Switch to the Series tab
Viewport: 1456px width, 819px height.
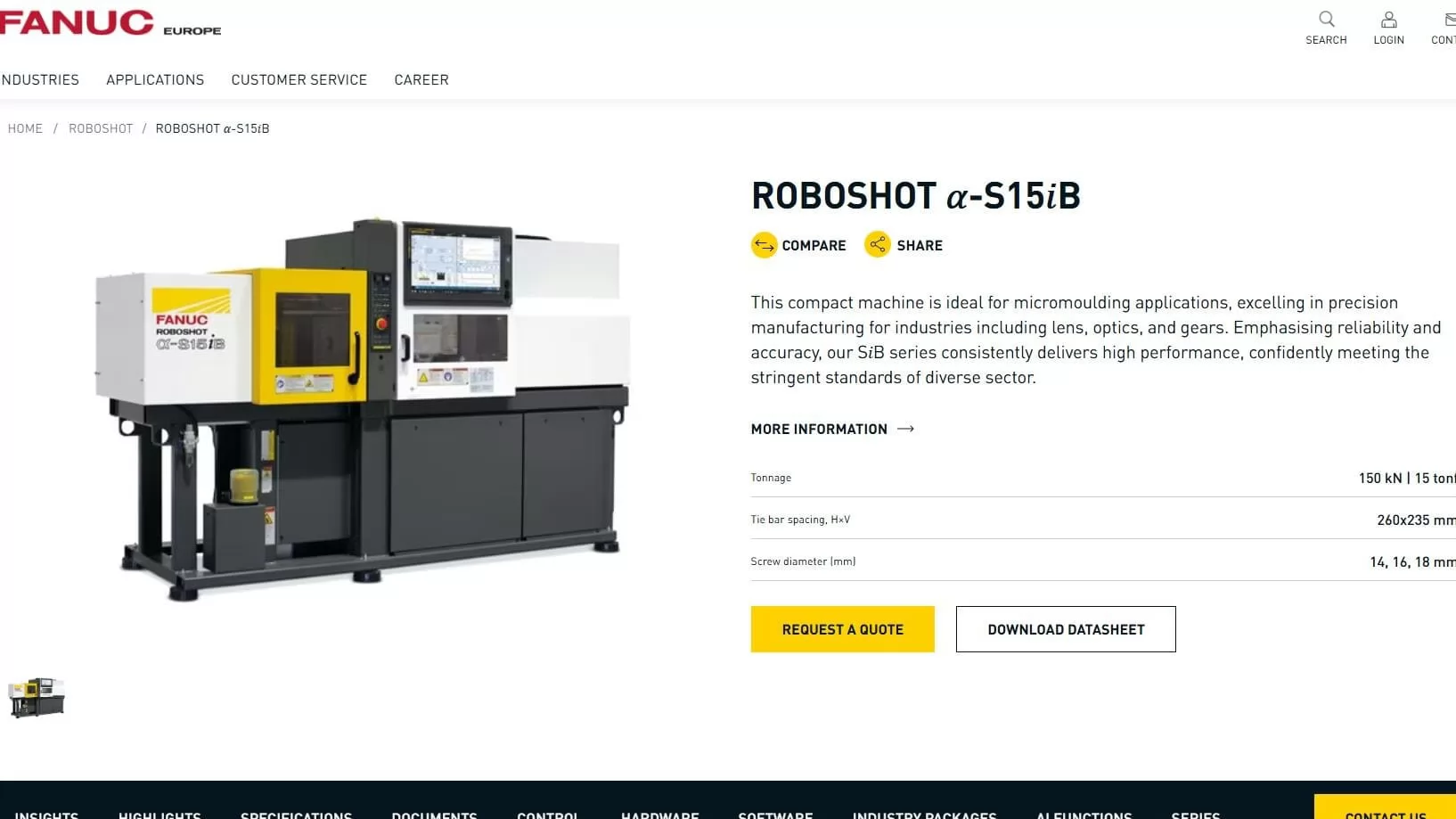coord(1195,815)
